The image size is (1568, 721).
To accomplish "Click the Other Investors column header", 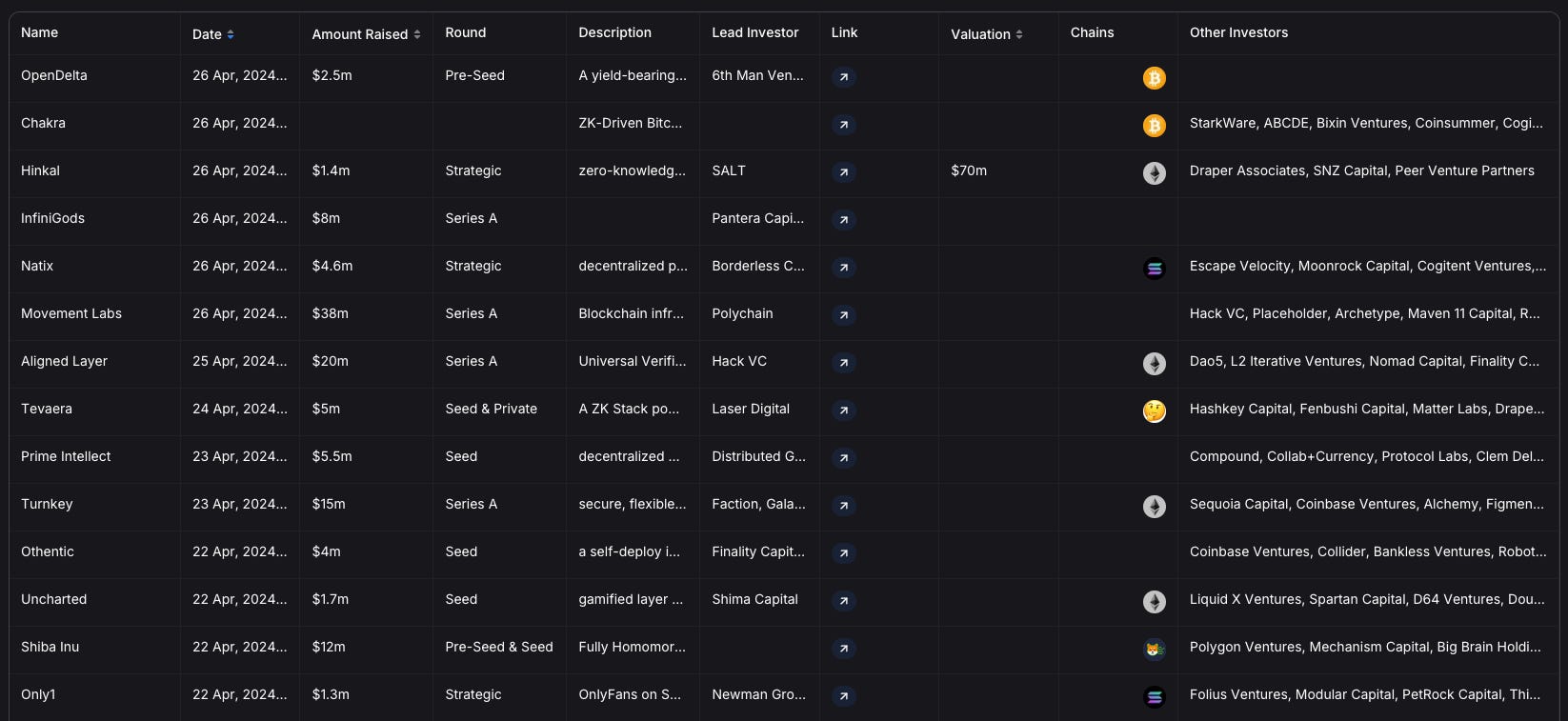I will pyautogui.click(x=1238, y=32).
